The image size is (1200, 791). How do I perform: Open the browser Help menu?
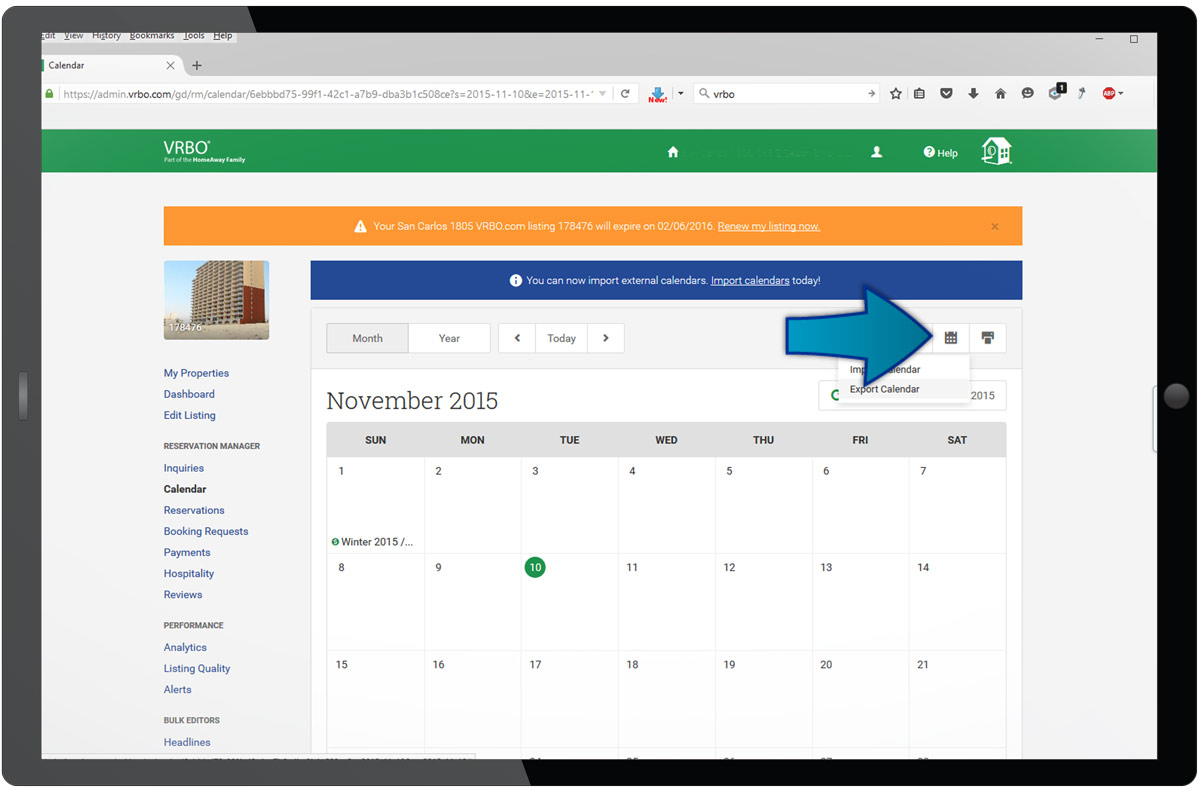click(223, 36)
